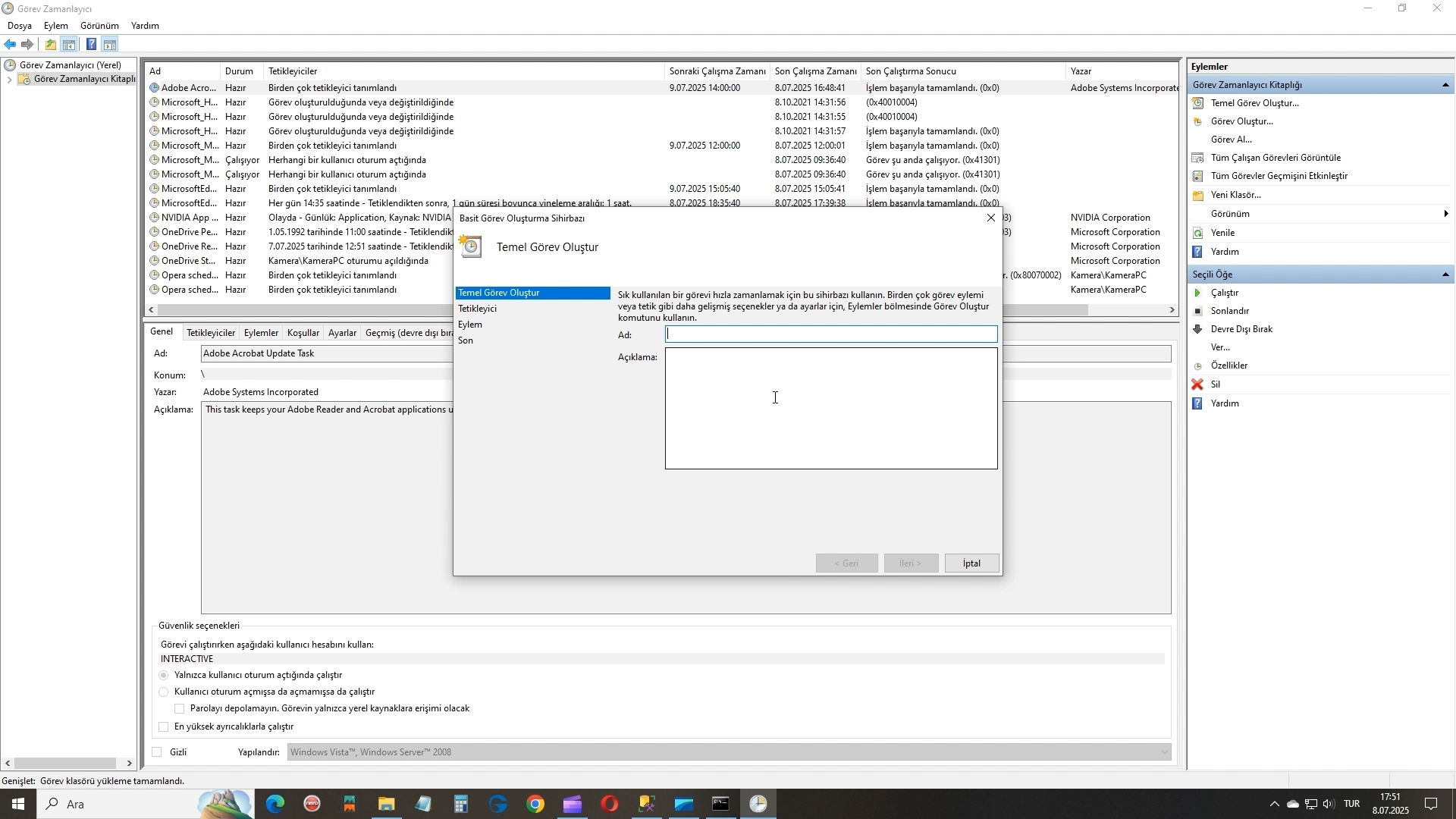Expand the Görünüm submenu arrow
Image resolution: width=1456 pixels, height=819 pixels.
coord(1446,214)
